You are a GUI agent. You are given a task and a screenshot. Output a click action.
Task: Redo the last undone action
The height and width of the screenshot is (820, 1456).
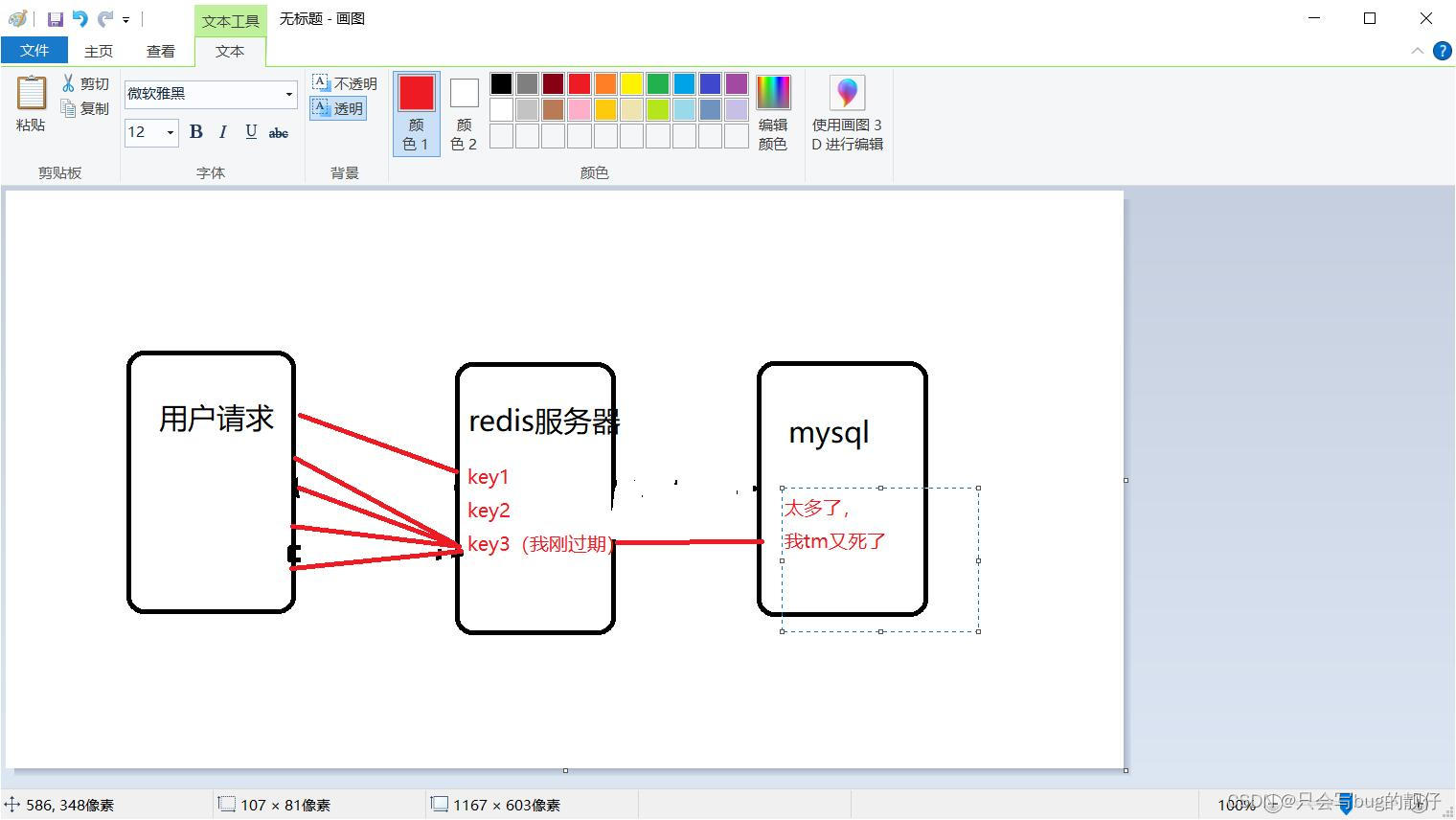tap(105, 18)
